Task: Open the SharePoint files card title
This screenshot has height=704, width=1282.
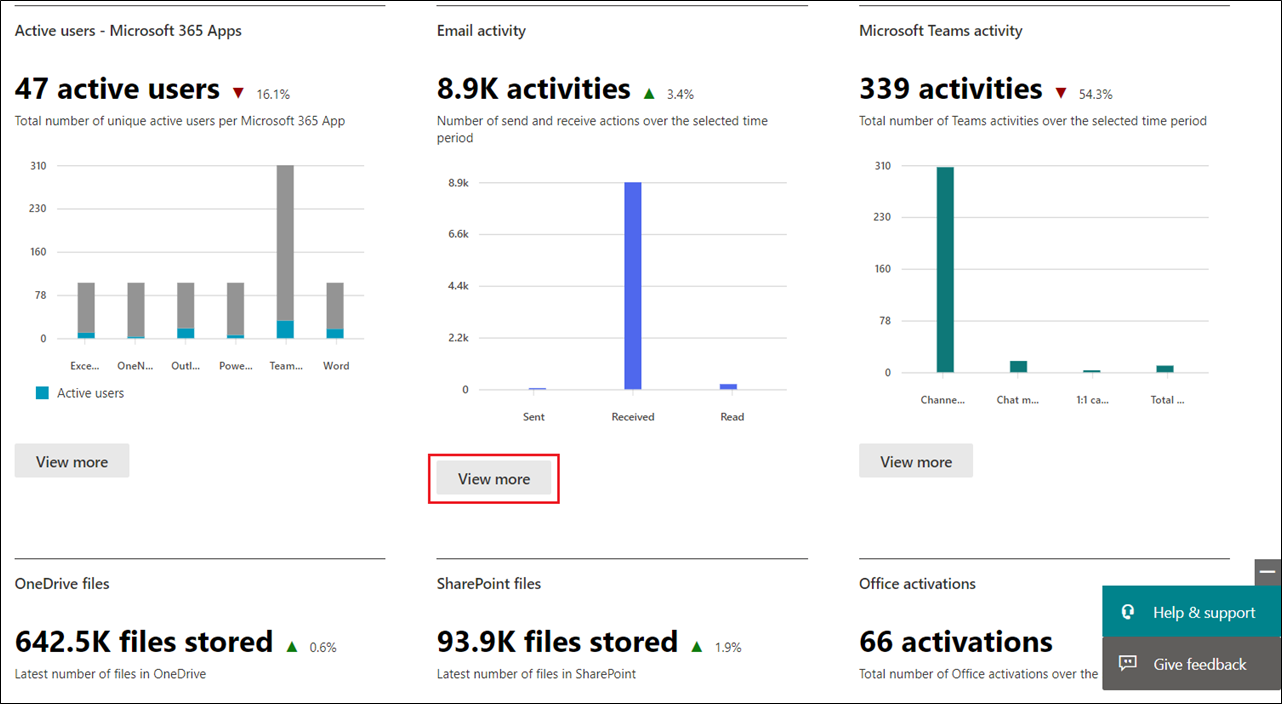Action: tap(489, 583)
